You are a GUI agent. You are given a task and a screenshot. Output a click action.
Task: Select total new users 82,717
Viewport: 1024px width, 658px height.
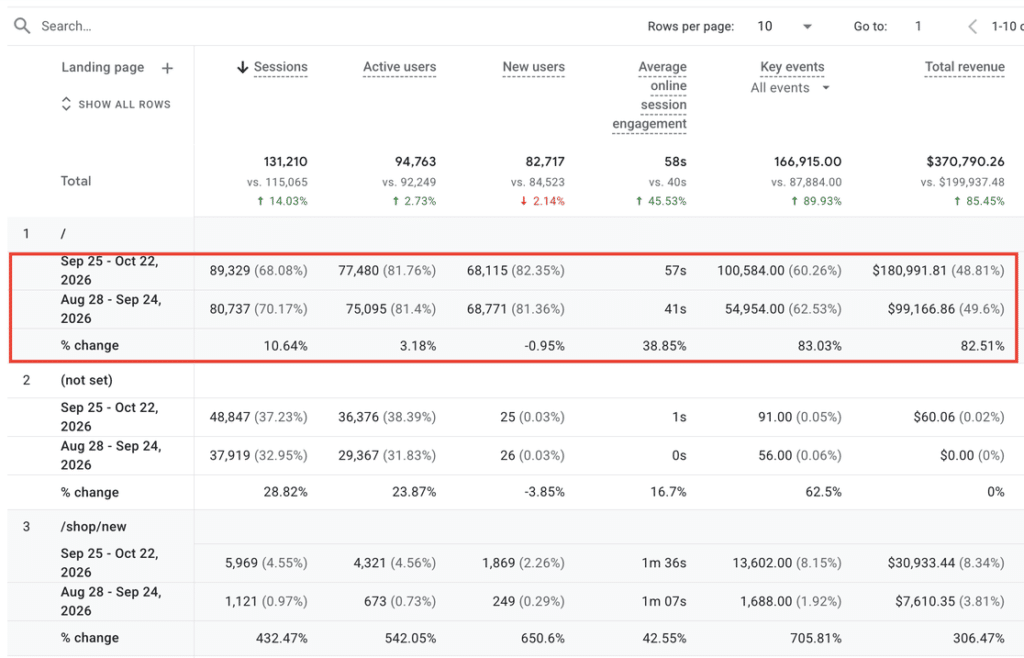pos(545,161)
